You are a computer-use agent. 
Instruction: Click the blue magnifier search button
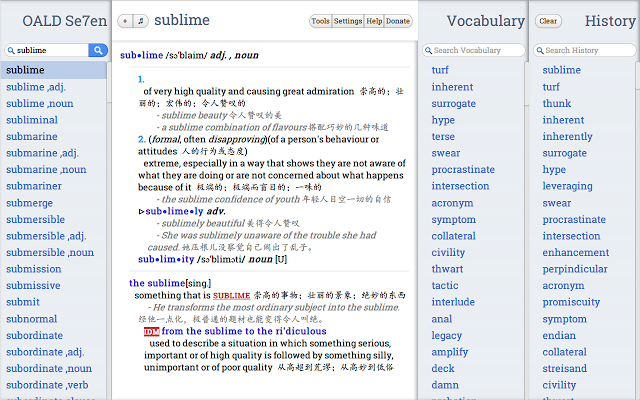tap(98, 50)
